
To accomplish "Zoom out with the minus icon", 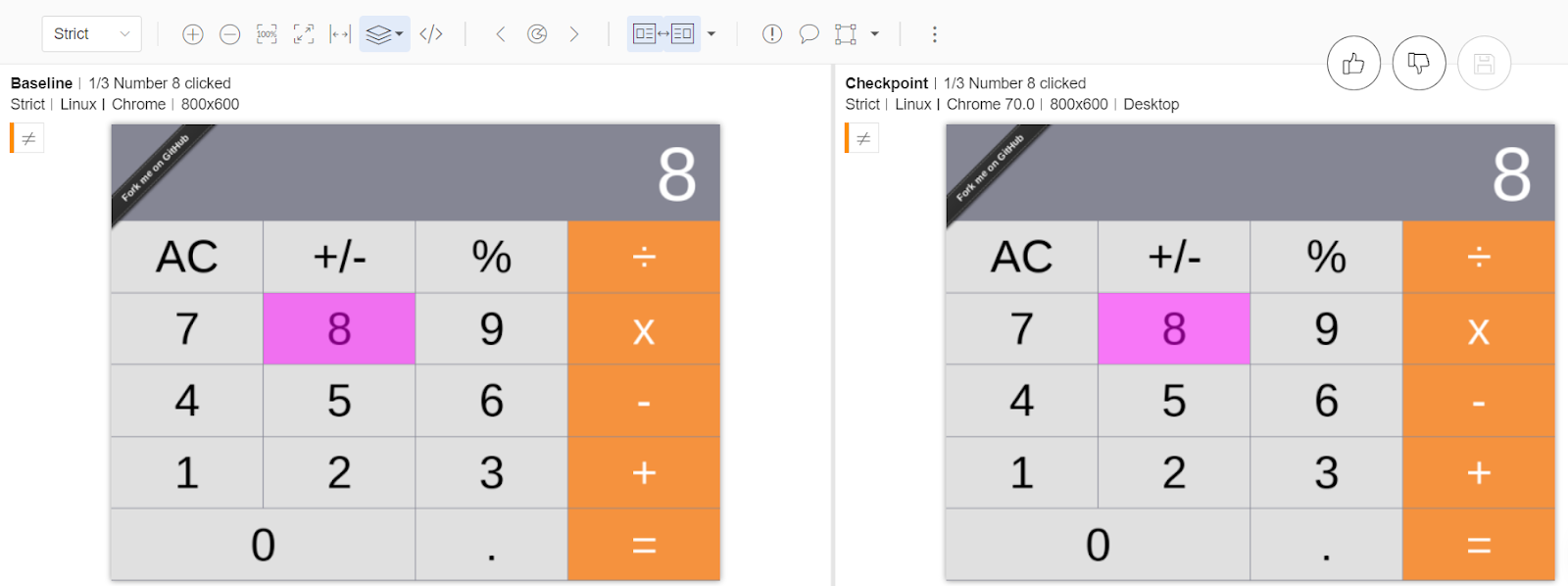I will point(230,34).
